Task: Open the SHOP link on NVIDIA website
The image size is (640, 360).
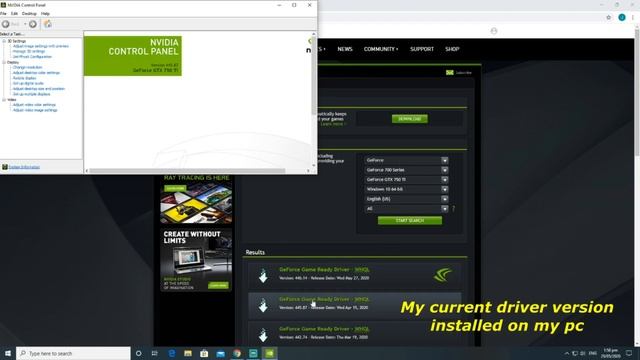Action: [452, 49]
